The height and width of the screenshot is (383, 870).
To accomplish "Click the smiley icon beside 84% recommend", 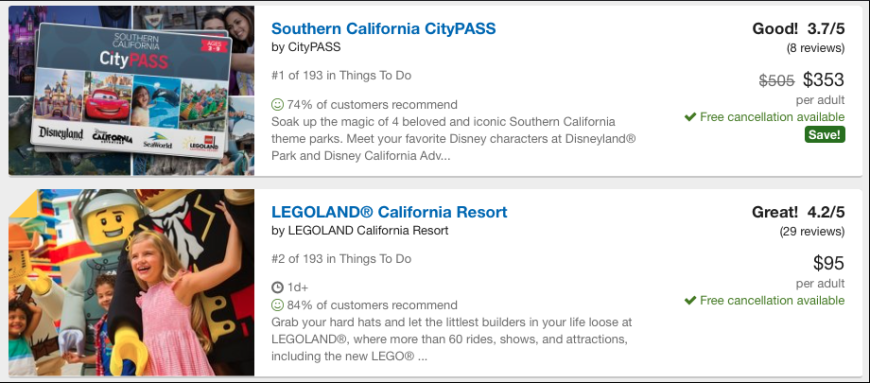I will pyautogui.click(x=277, y=305).
